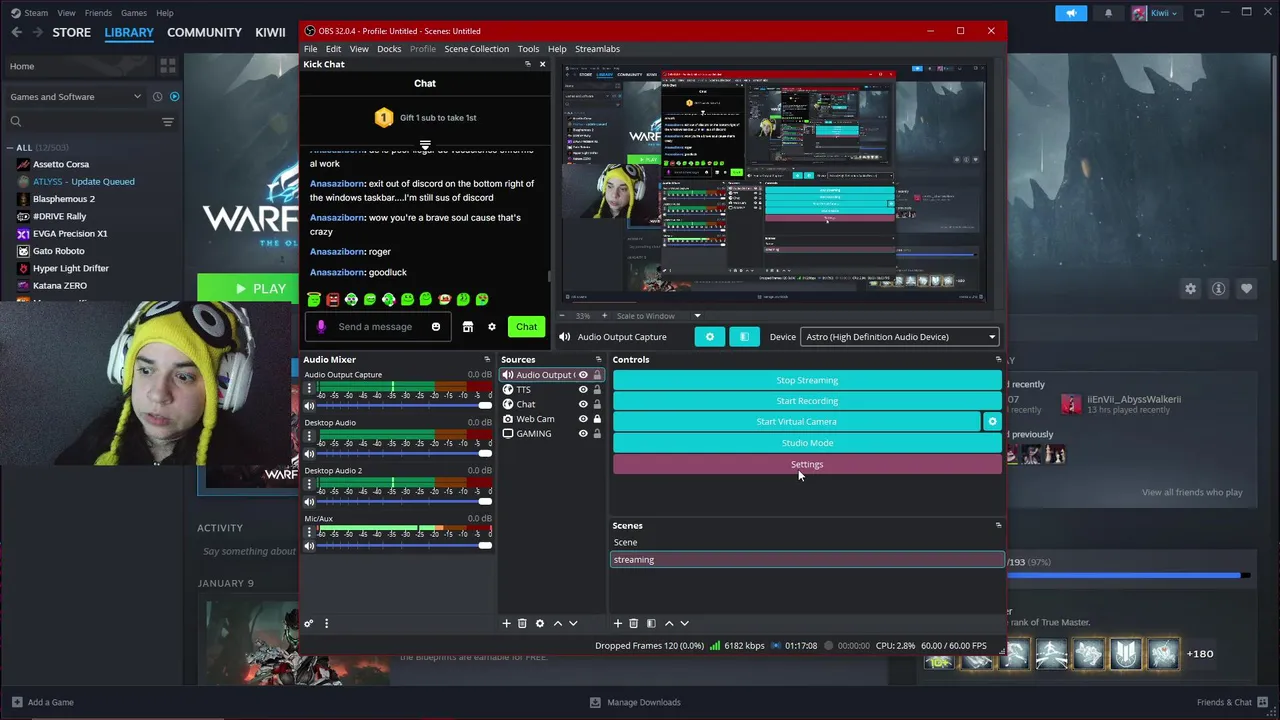Screen dimensions: 1280x720
Task: Remove scene with the Scenes trash icon
Action: tap(633, 623)
